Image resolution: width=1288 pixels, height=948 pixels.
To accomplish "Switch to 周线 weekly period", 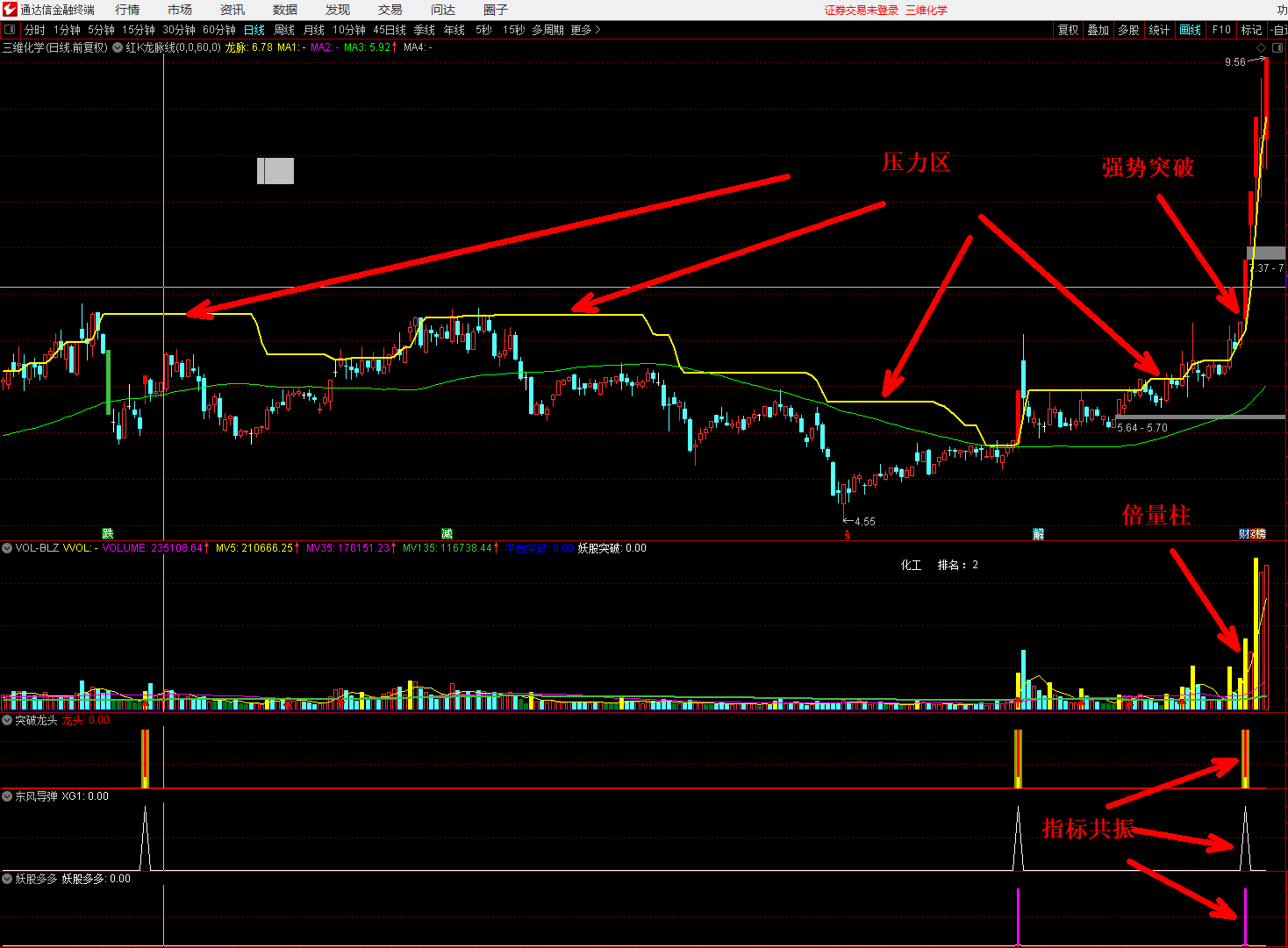I will 284,30.
